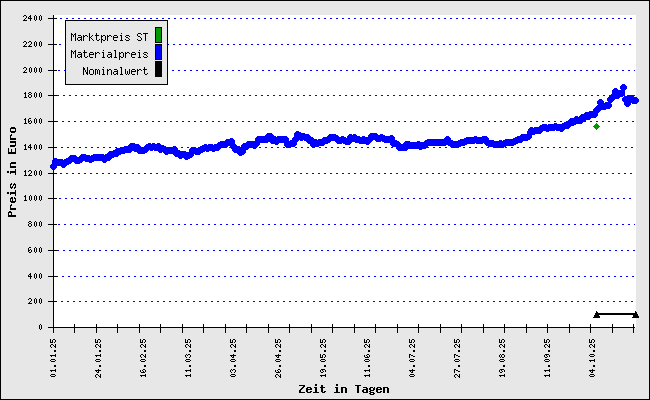Screen dimensions: 650x400
Task: Click the "Nominalwert" legend label
Action: 115,71
